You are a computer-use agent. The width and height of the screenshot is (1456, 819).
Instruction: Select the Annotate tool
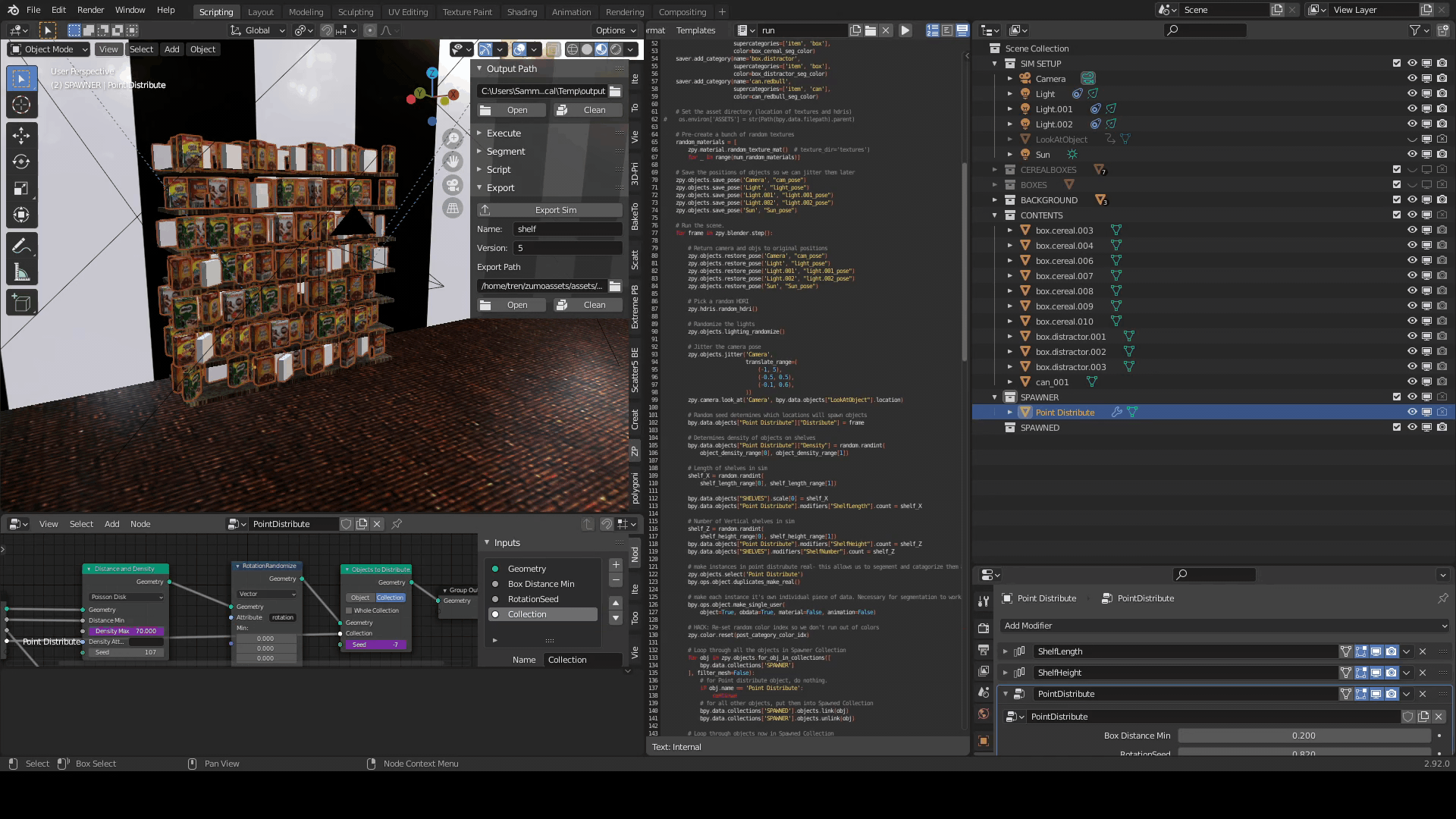21,246
